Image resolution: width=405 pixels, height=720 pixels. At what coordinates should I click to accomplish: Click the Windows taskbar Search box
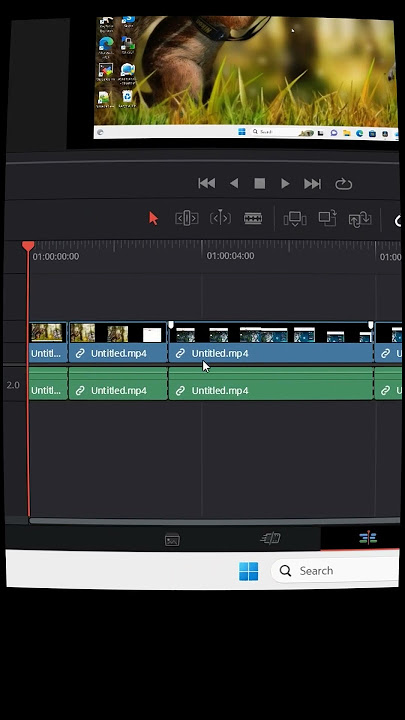[334, 571]
